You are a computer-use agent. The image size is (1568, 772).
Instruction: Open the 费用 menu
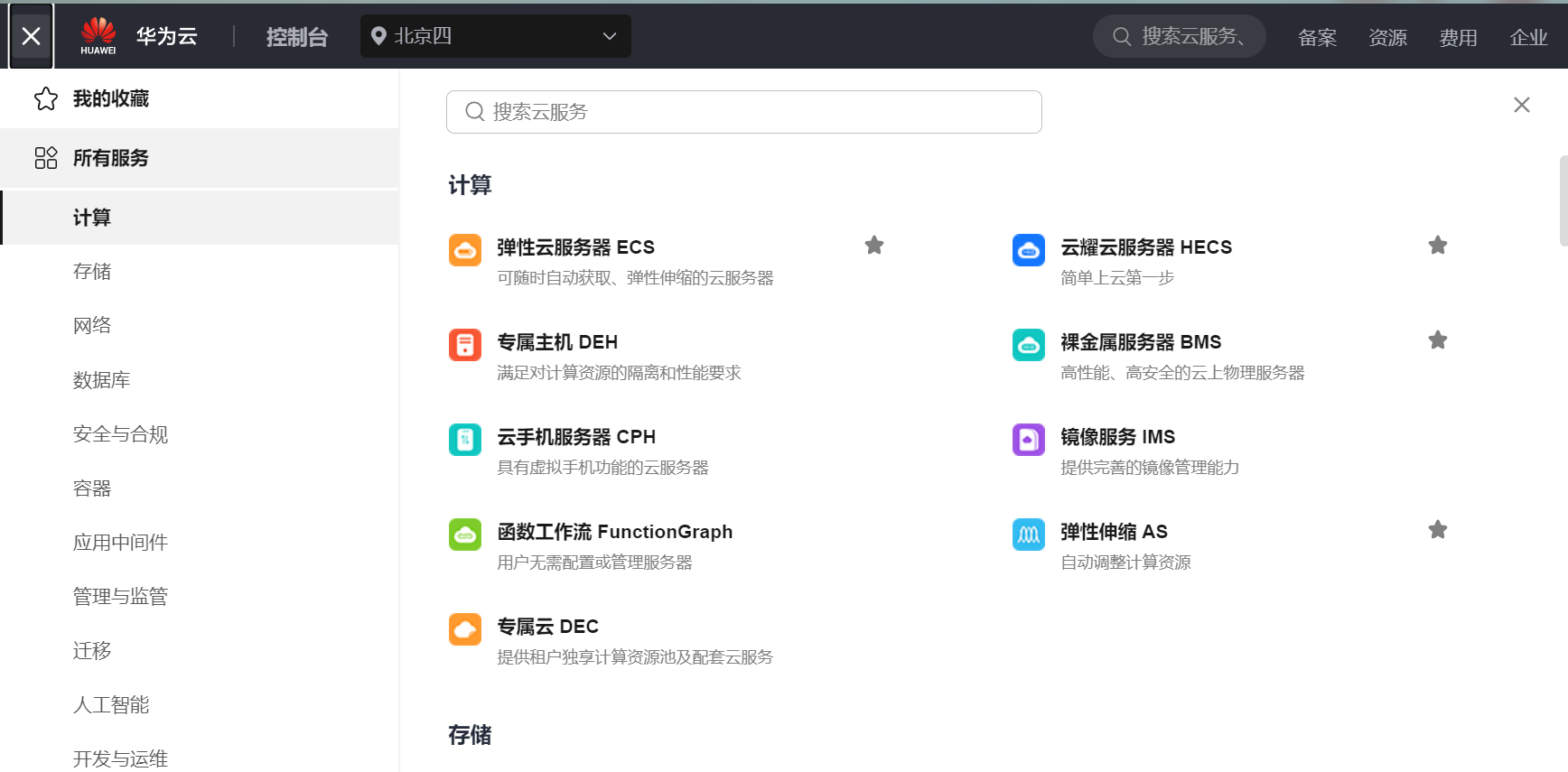1458,37
